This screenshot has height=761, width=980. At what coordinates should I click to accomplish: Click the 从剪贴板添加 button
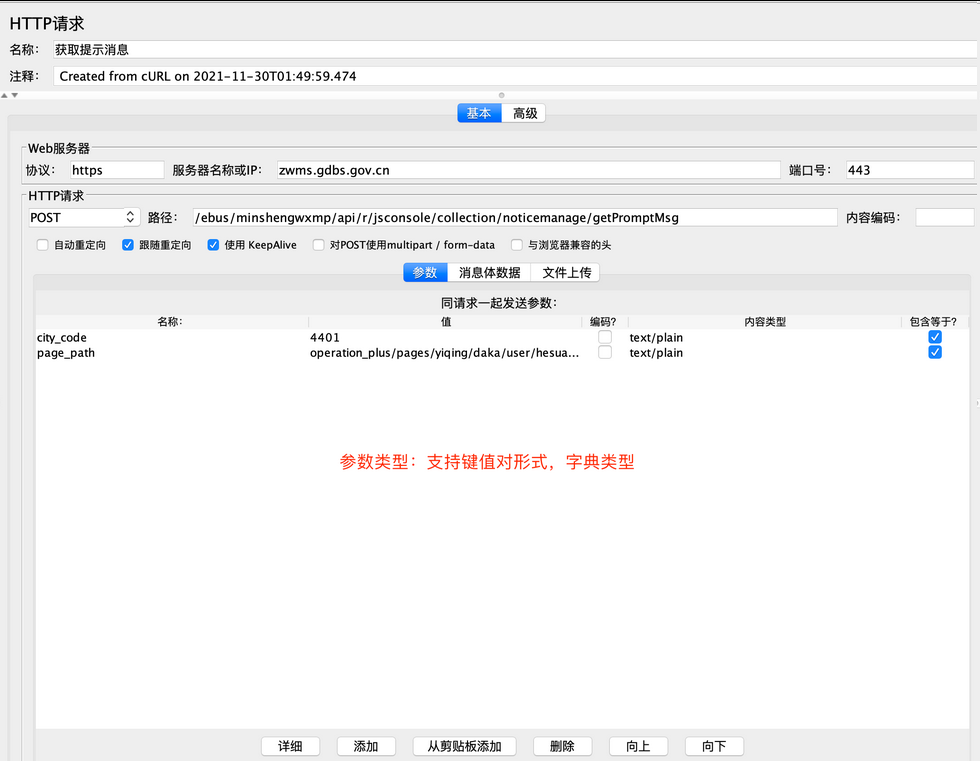464,746
